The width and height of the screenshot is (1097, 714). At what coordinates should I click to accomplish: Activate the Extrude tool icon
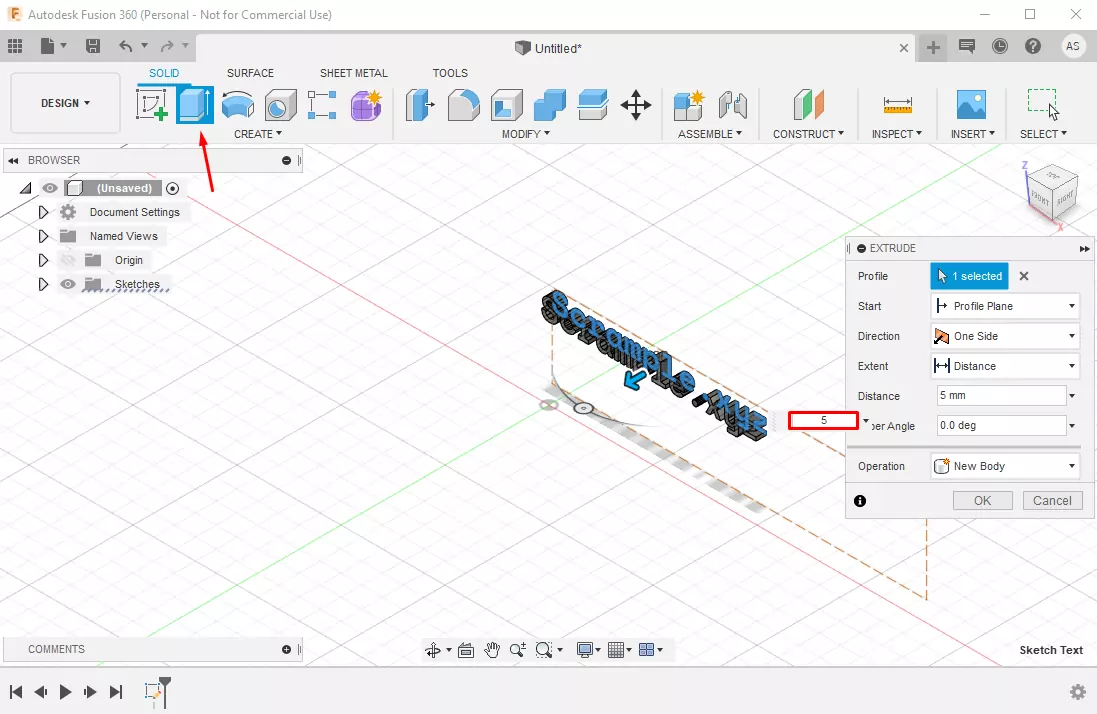click(194, 105)
